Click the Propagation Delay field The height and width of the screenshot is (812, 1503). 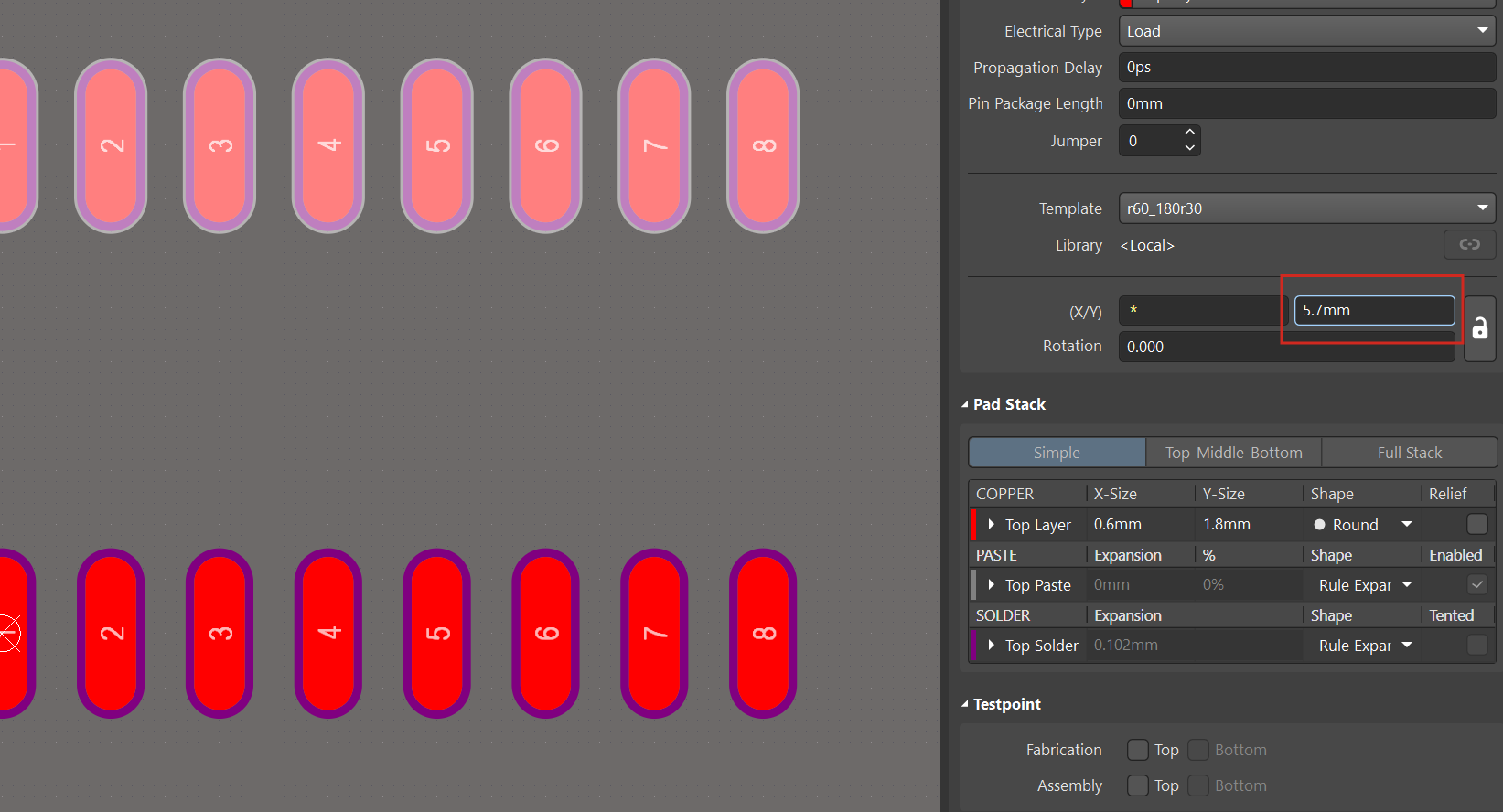click(x=1307, y=68)
